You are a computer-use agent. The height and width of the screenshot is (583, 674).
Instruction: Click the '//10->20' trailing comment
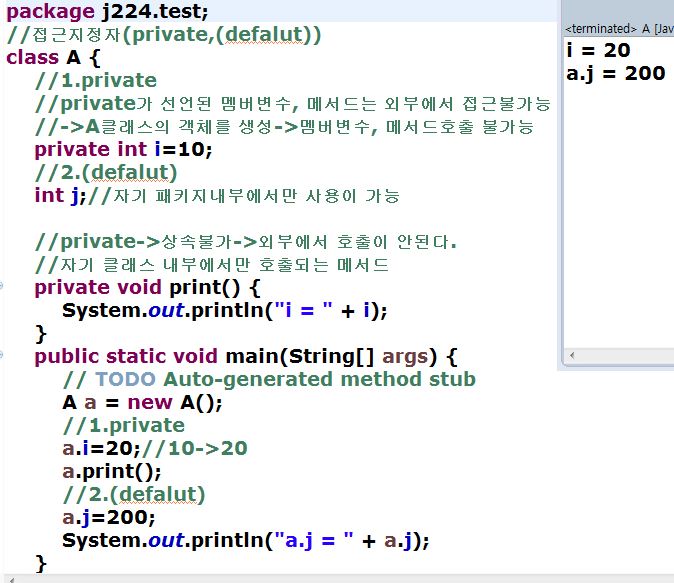coord(194,448)
